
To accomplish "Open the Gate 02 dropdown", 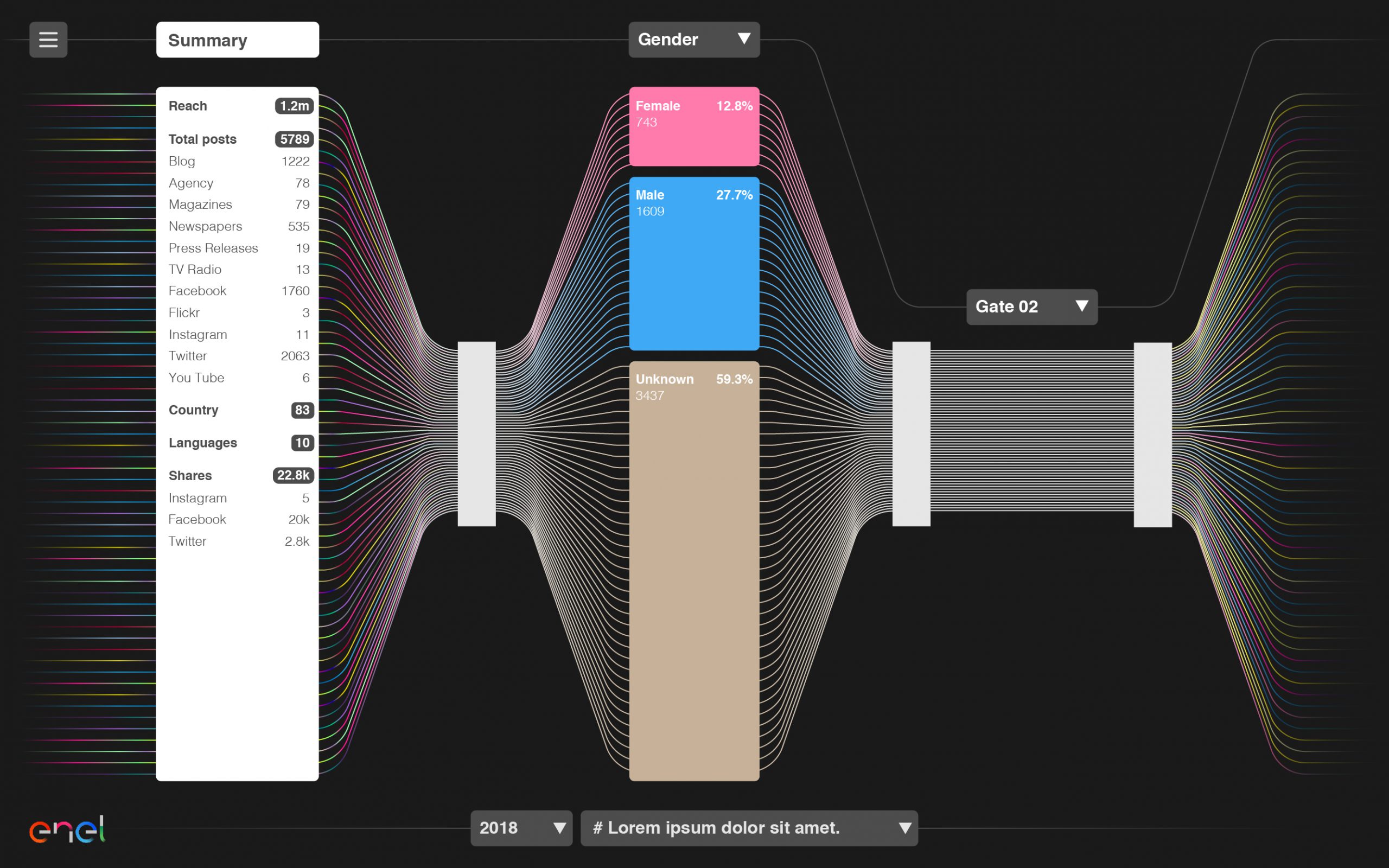I will click(x=1031, y=307).
